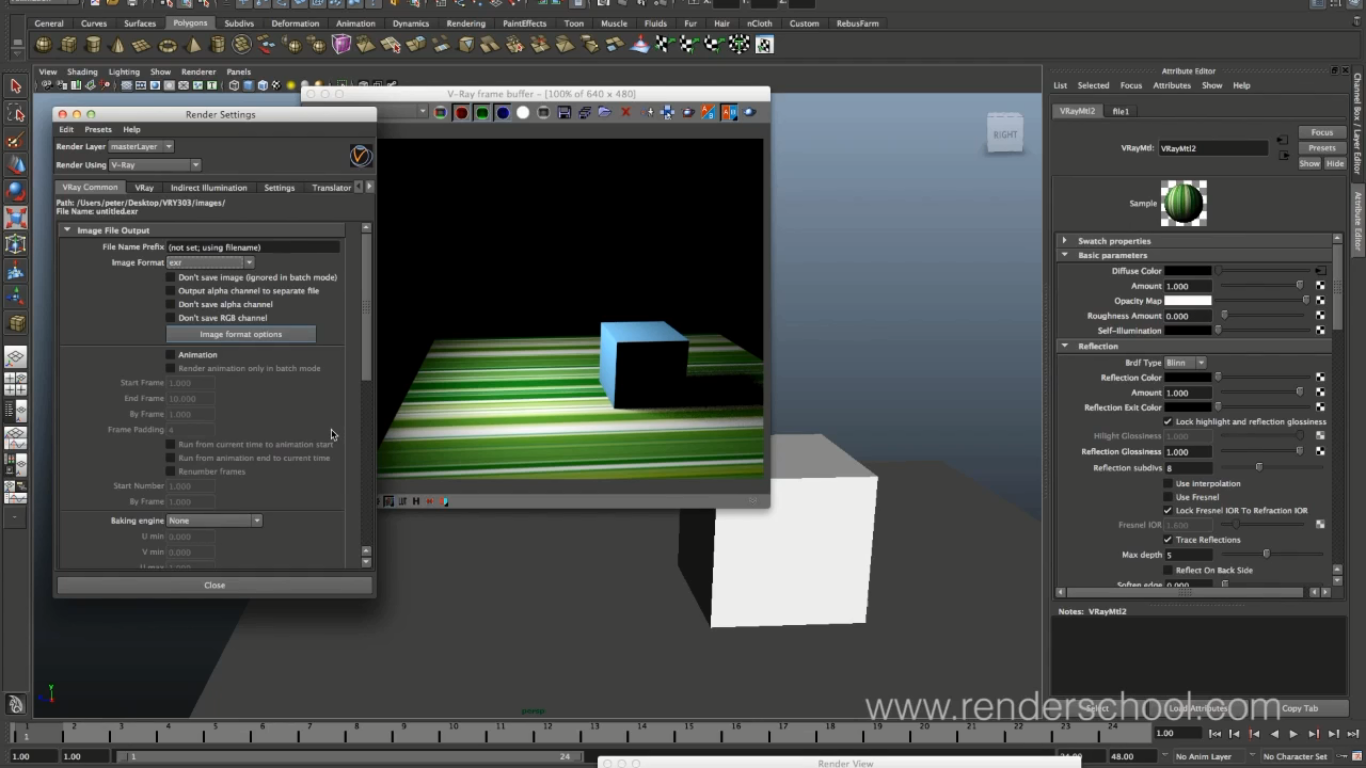
Task: Click the File Name Prefix field
Action: click(253, 247)
